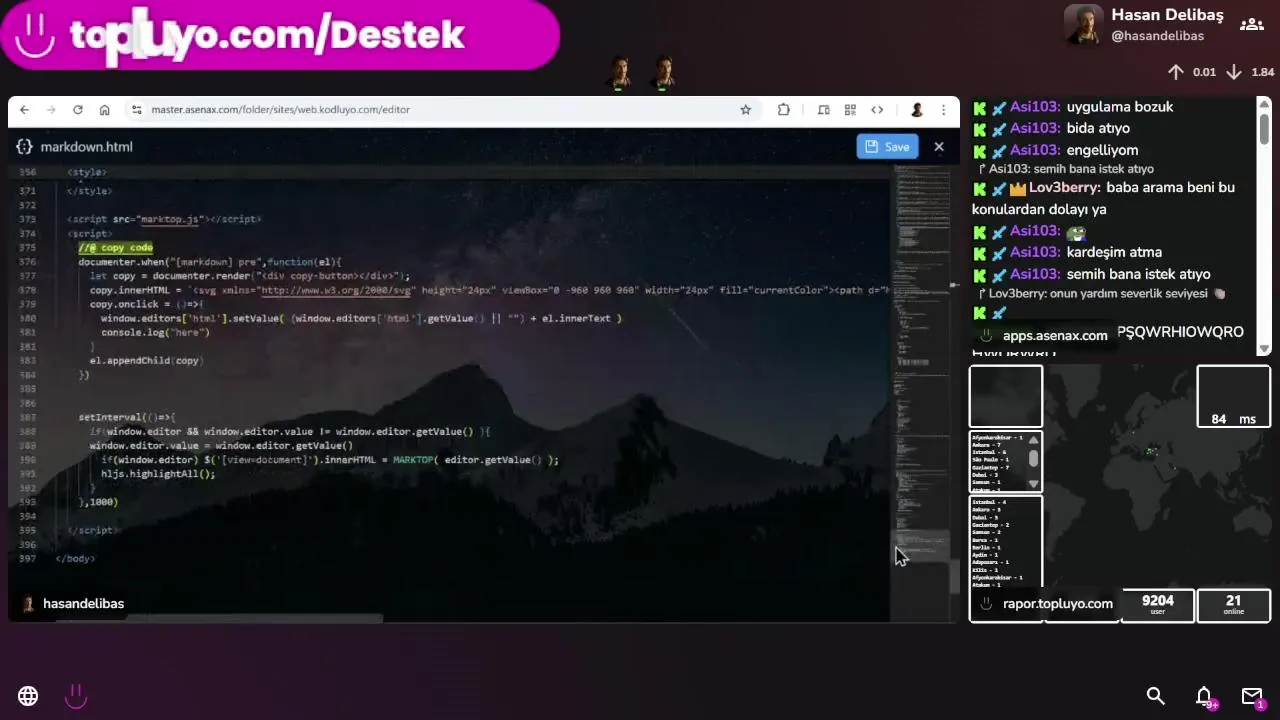Click the QR code toolbar icon
Viewport: 1280px width, 720px height.
pos(850,110)
